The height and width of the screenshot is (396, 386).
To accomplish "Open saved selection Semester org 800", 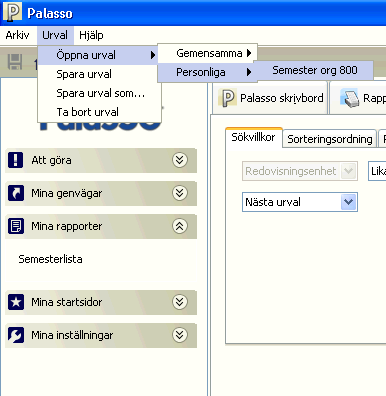I will [x=314, y=70].
